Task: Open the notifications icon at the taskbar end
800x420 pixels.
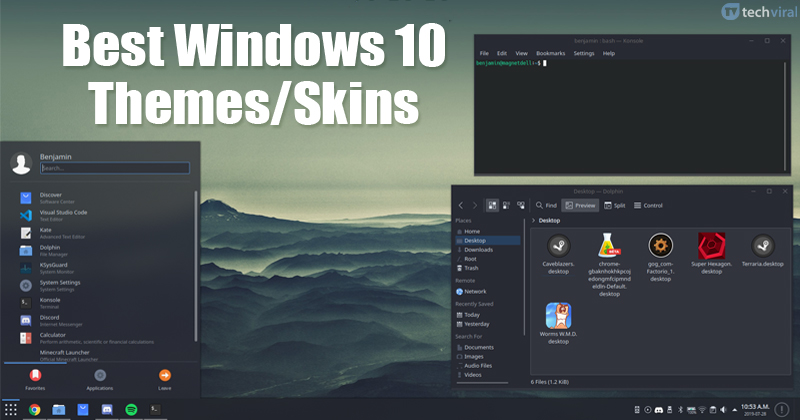Action: pos(782,409)
